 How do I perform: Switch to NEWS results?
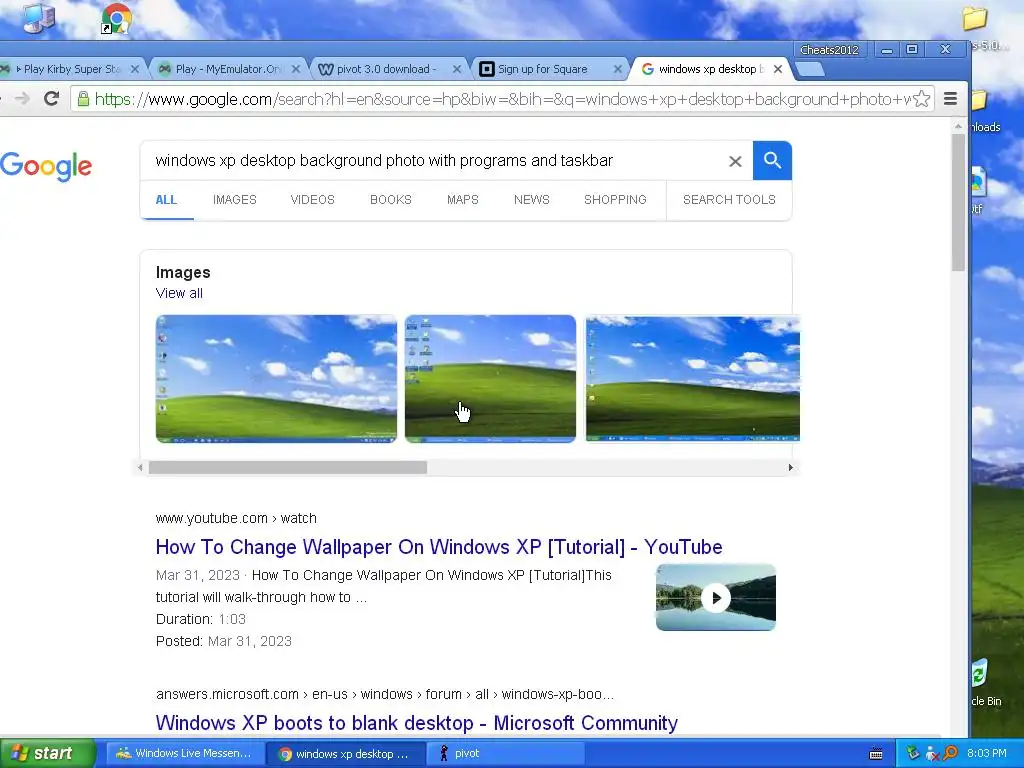pos(532,200)
